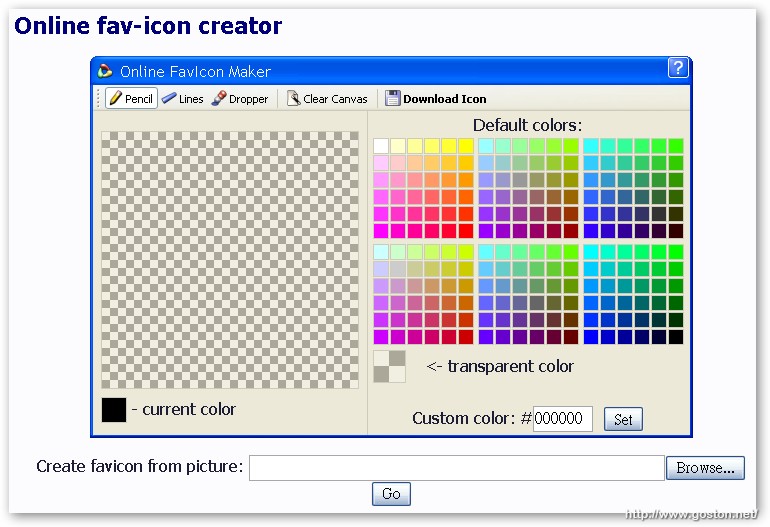Pick the black swatch in default colors
Screen dimensions: 770x527
click(x=676, y=337)
